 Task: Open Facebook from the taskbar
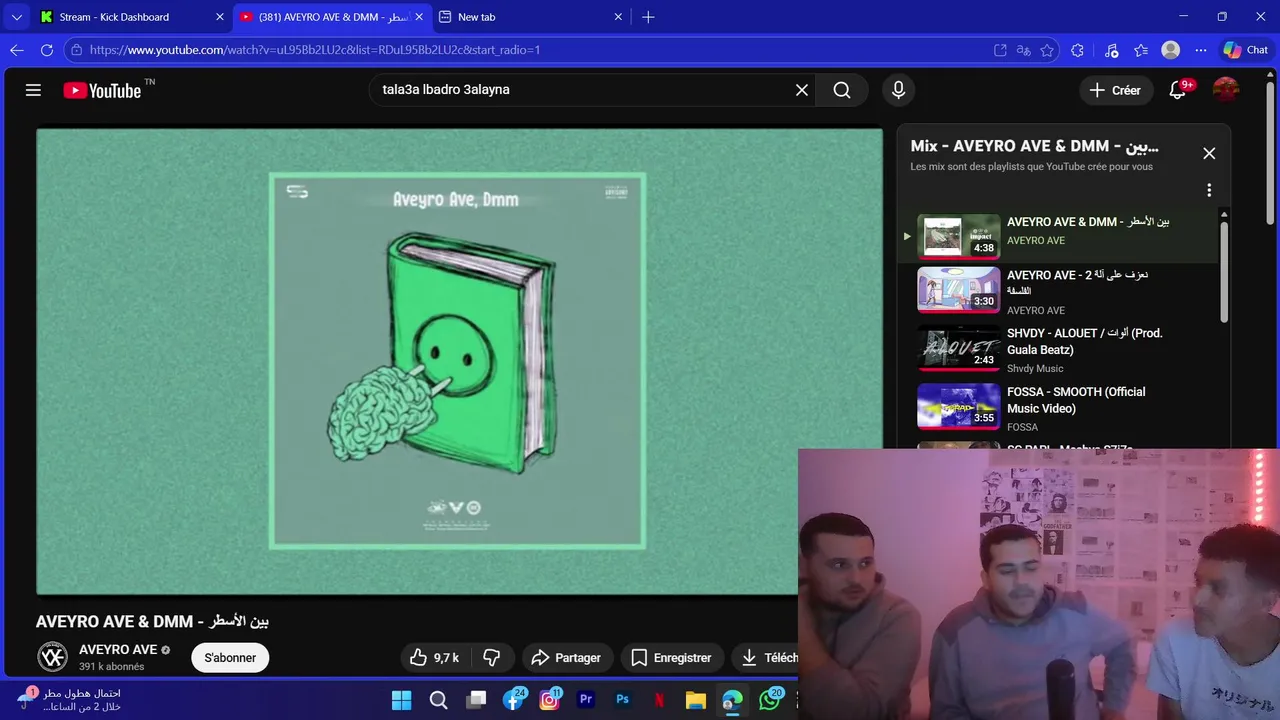(513, 700)
